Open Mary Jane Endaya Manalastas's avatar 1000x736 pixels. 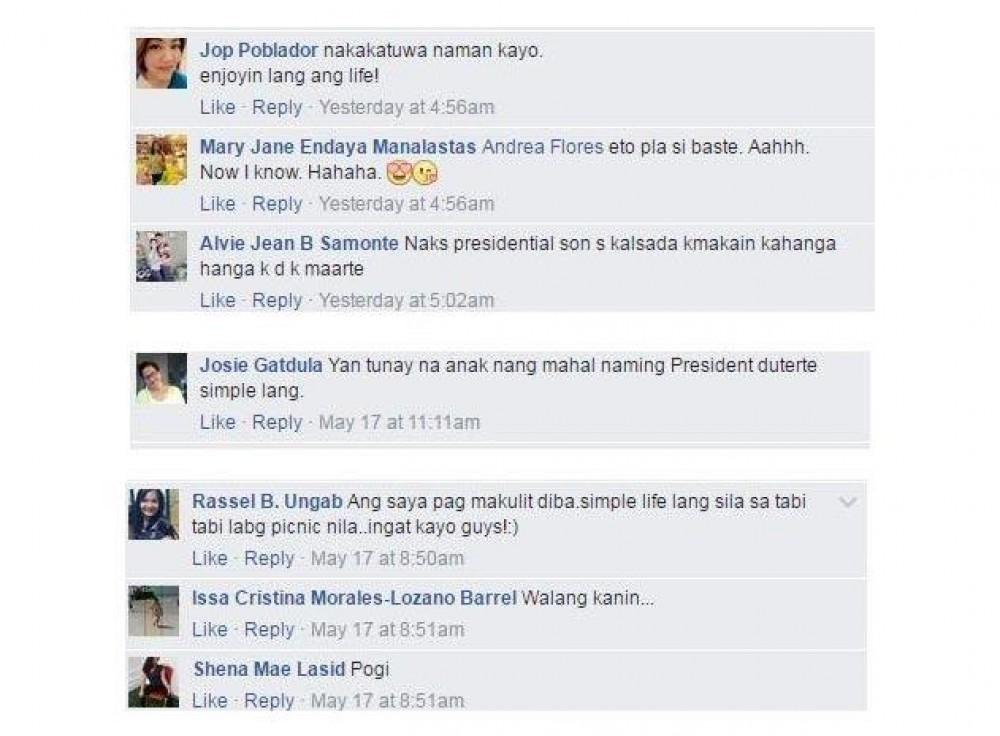(161, 159)
